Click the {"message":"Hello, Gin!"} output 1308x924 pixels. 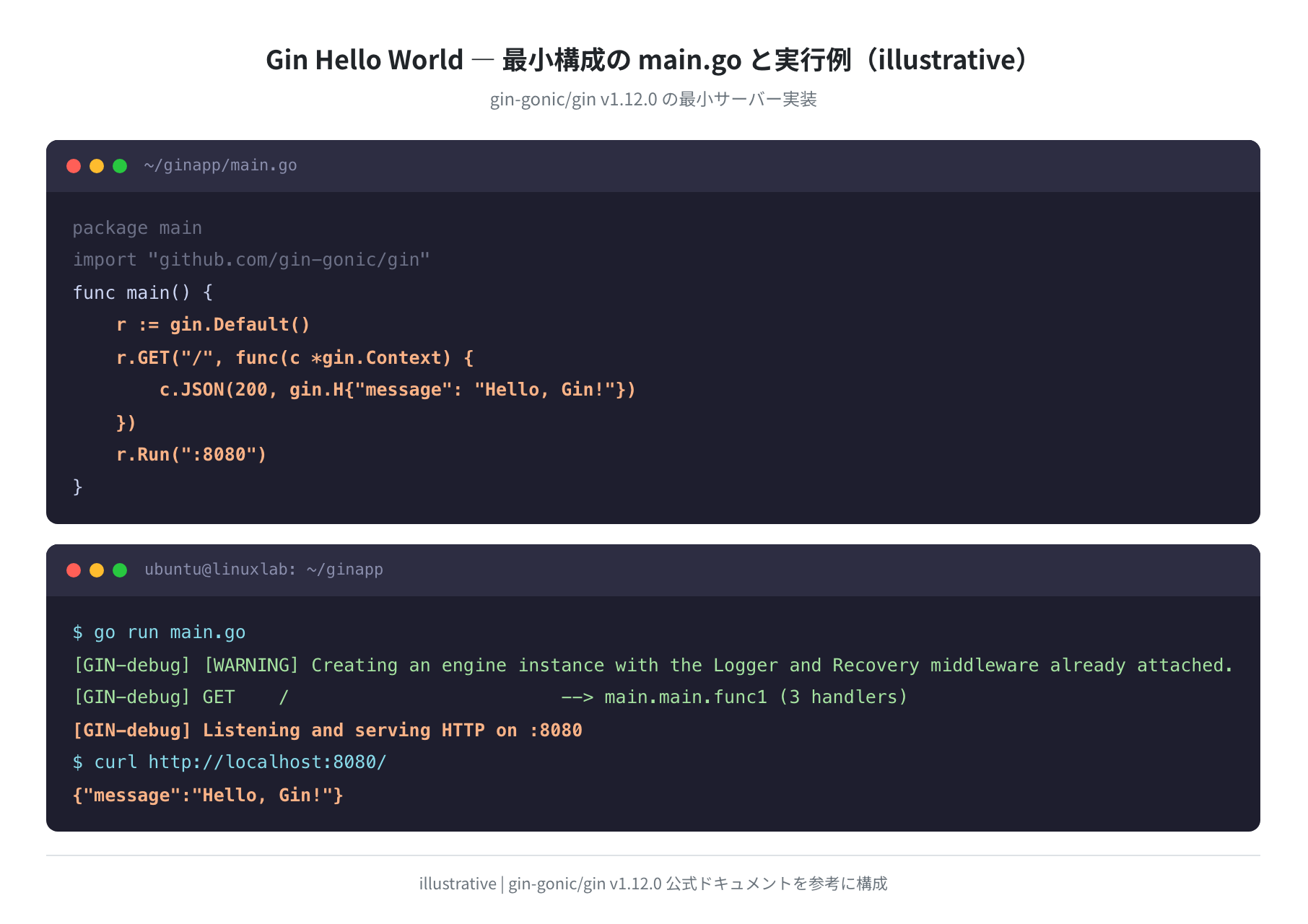click(208, 796)
